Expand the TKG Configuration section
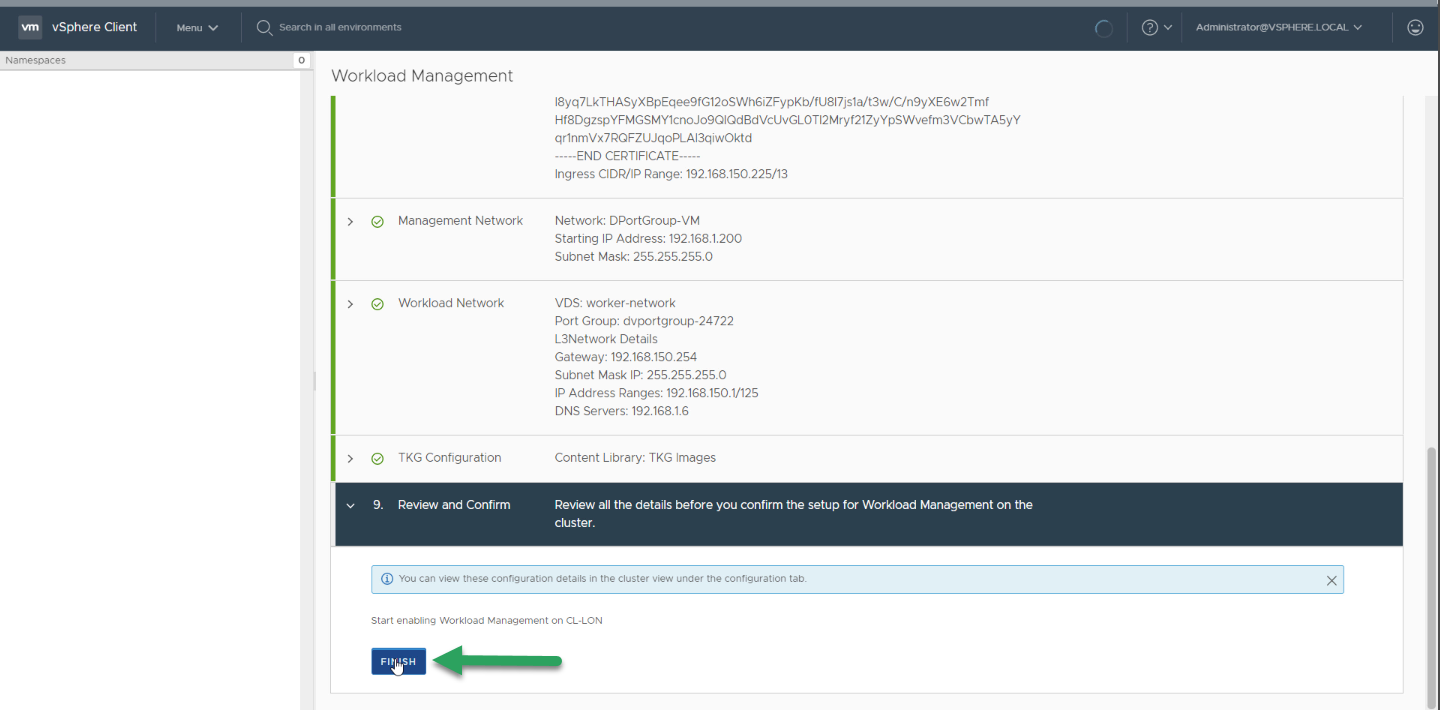The height and width of the screenshot is (710, 1440). 350,459
